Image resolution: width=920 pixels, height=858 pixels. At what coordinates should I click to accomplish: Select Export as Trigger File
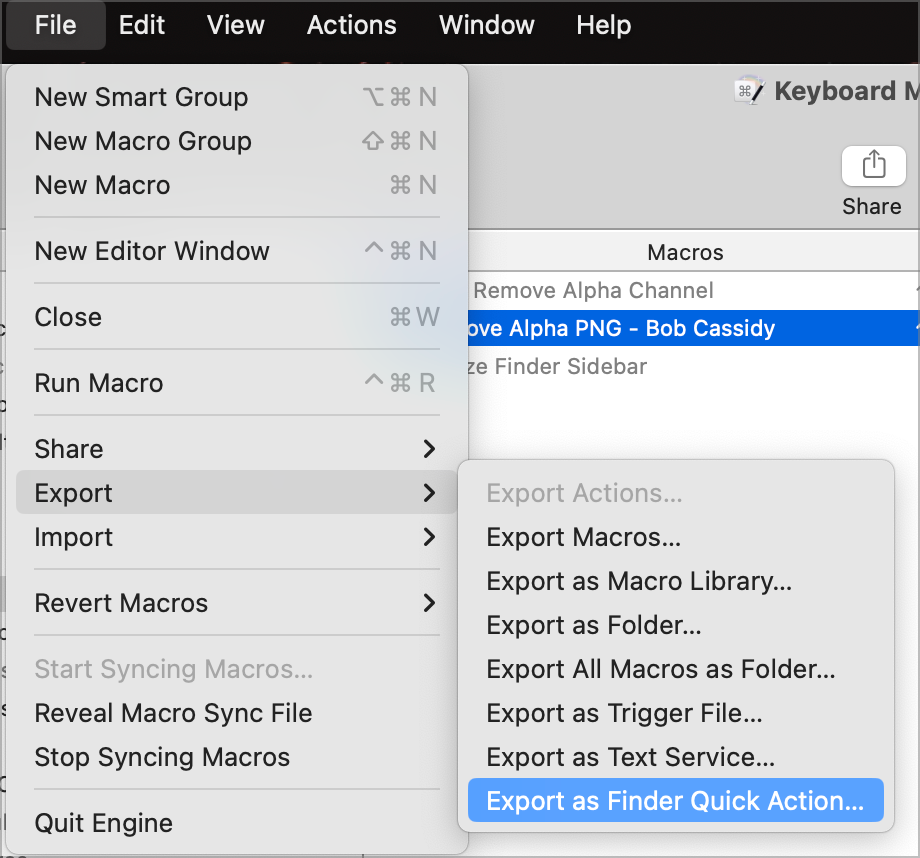tap(624, 713)
